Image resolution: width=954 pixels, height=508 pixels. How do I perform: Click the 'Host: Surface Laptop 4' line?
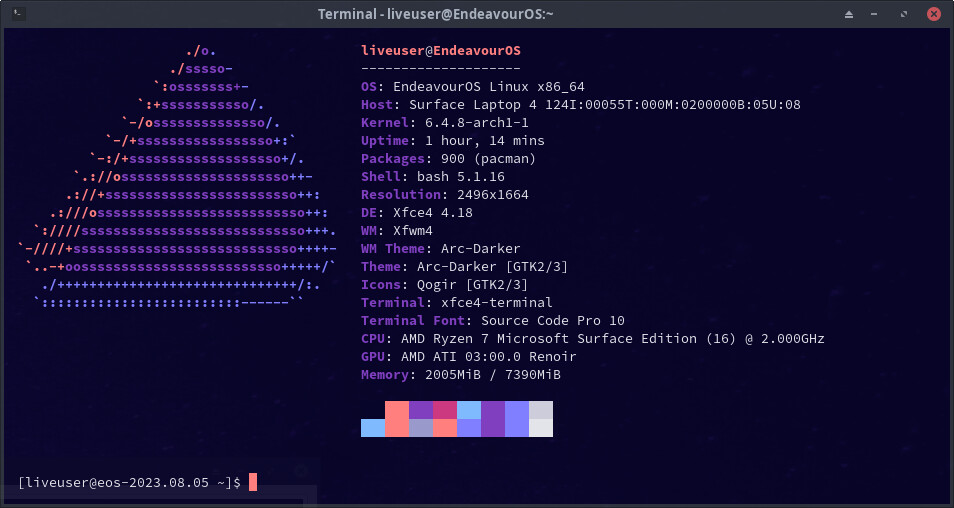(580, 105)
